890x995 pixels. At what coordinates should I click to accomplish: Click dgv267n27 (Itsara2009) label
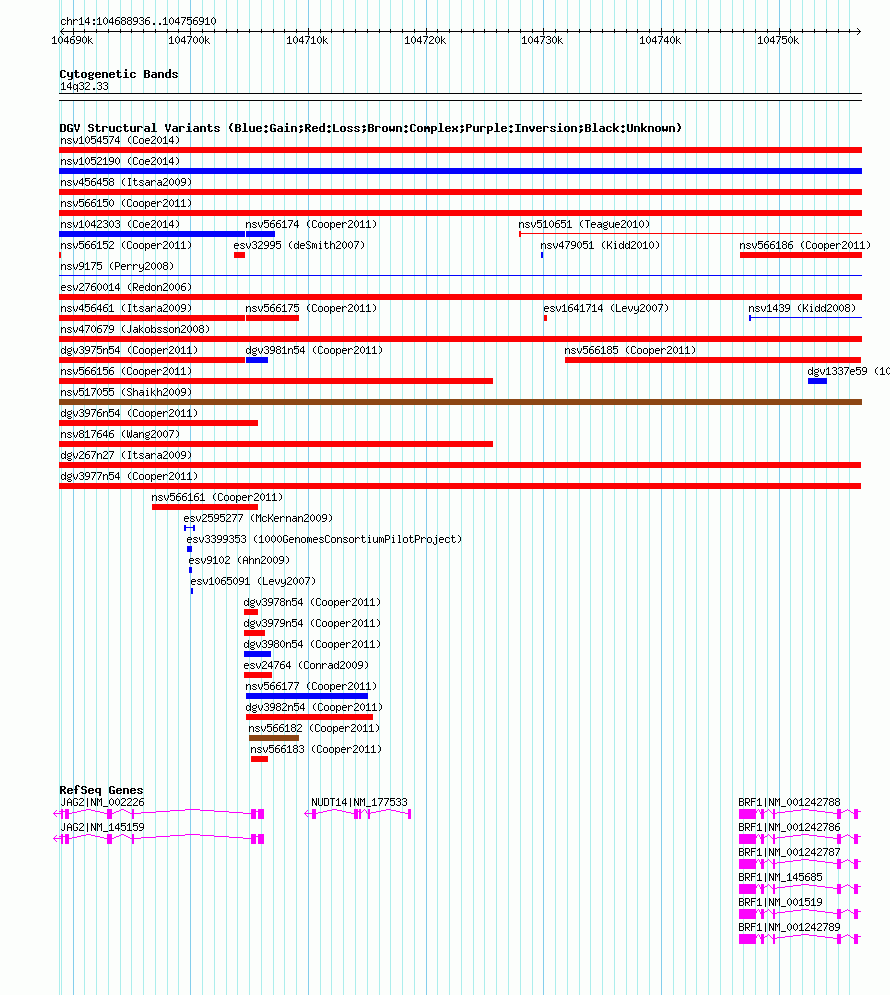126,454
